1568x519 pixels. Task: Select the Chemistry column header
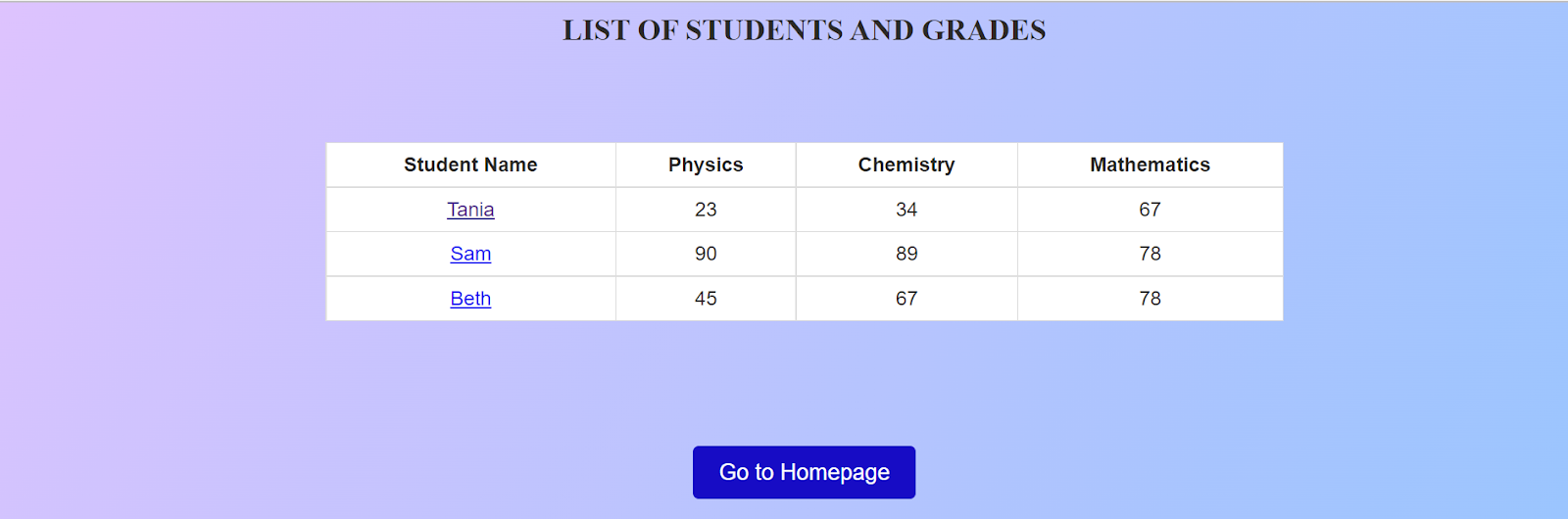[x=906, y=165]
